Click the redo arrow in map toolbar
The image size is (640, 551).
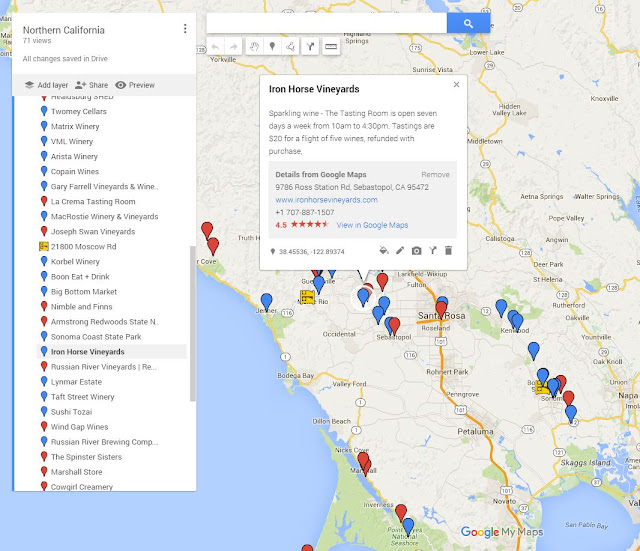click(x=233, y=47)
